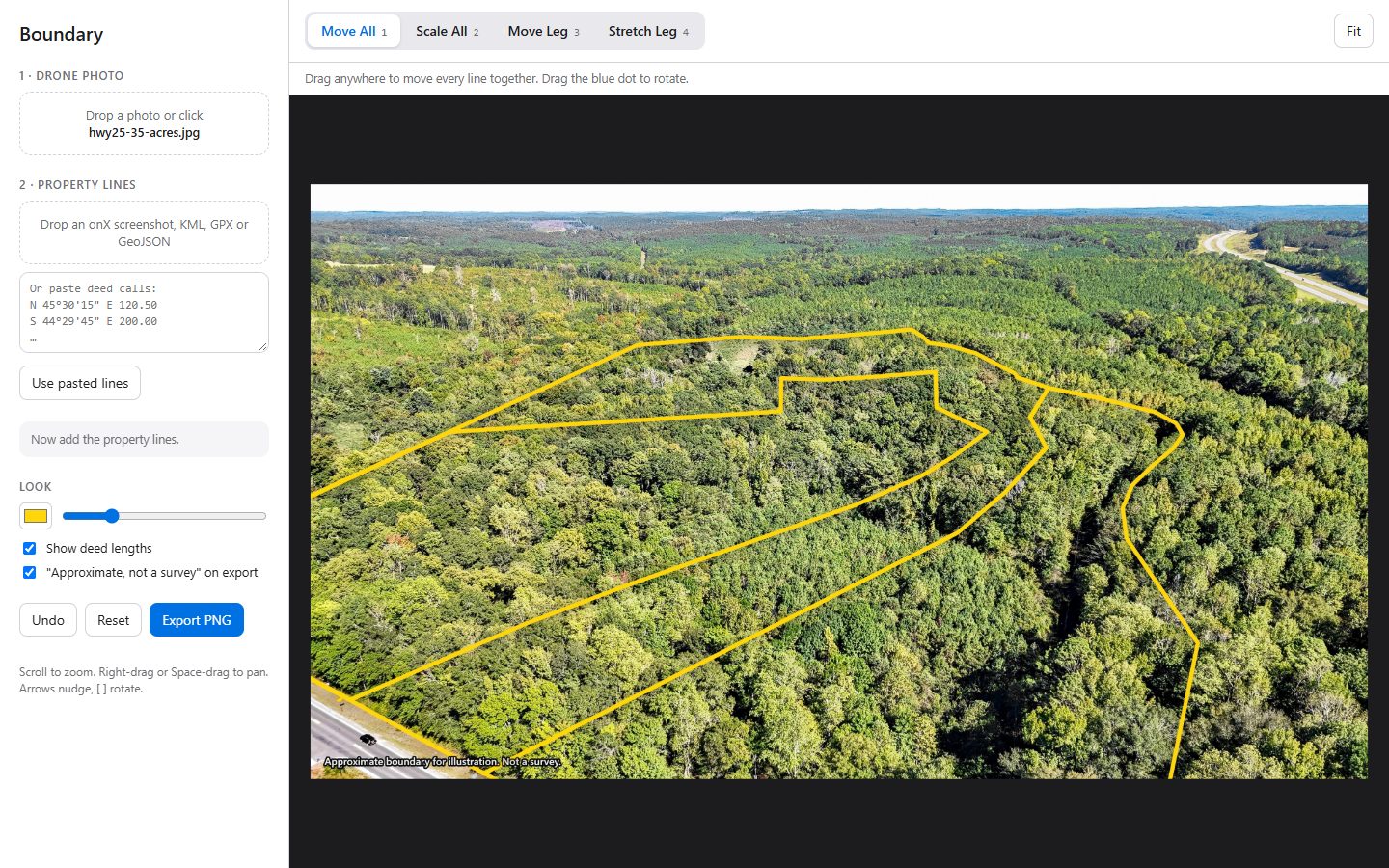This screenshot has height=868, width=1389.
Task: Click the 'Boundary' app title
Action: (61, 34)
